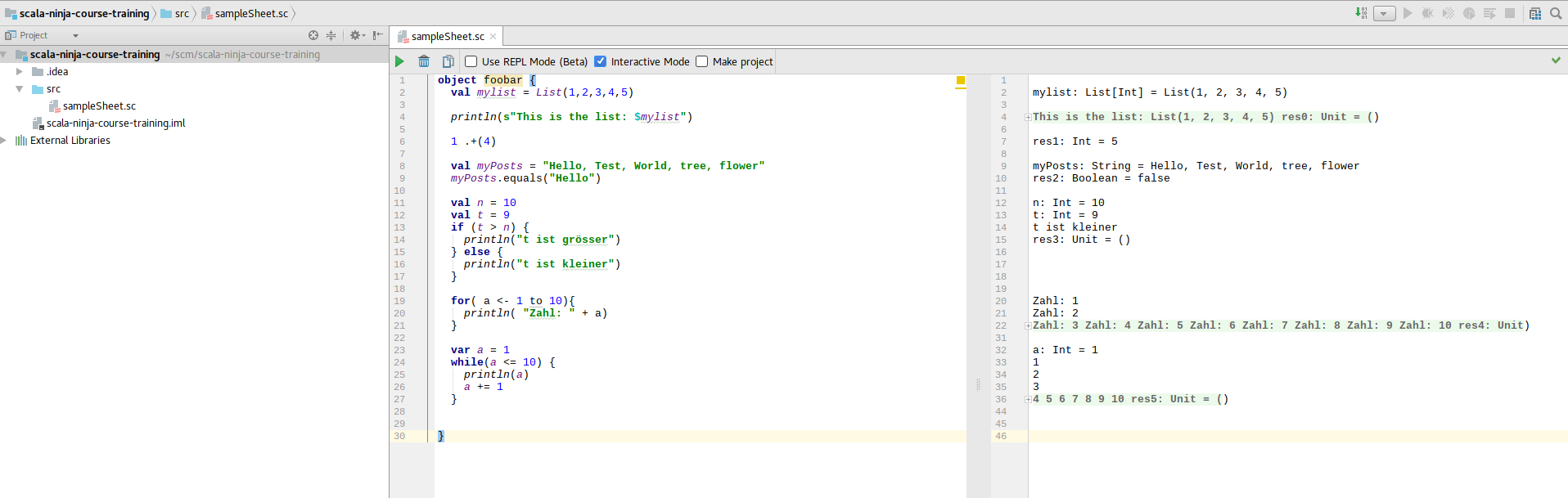Click output 'res1: Int = 5'
1568x498 pixels.
point(1075,141)
